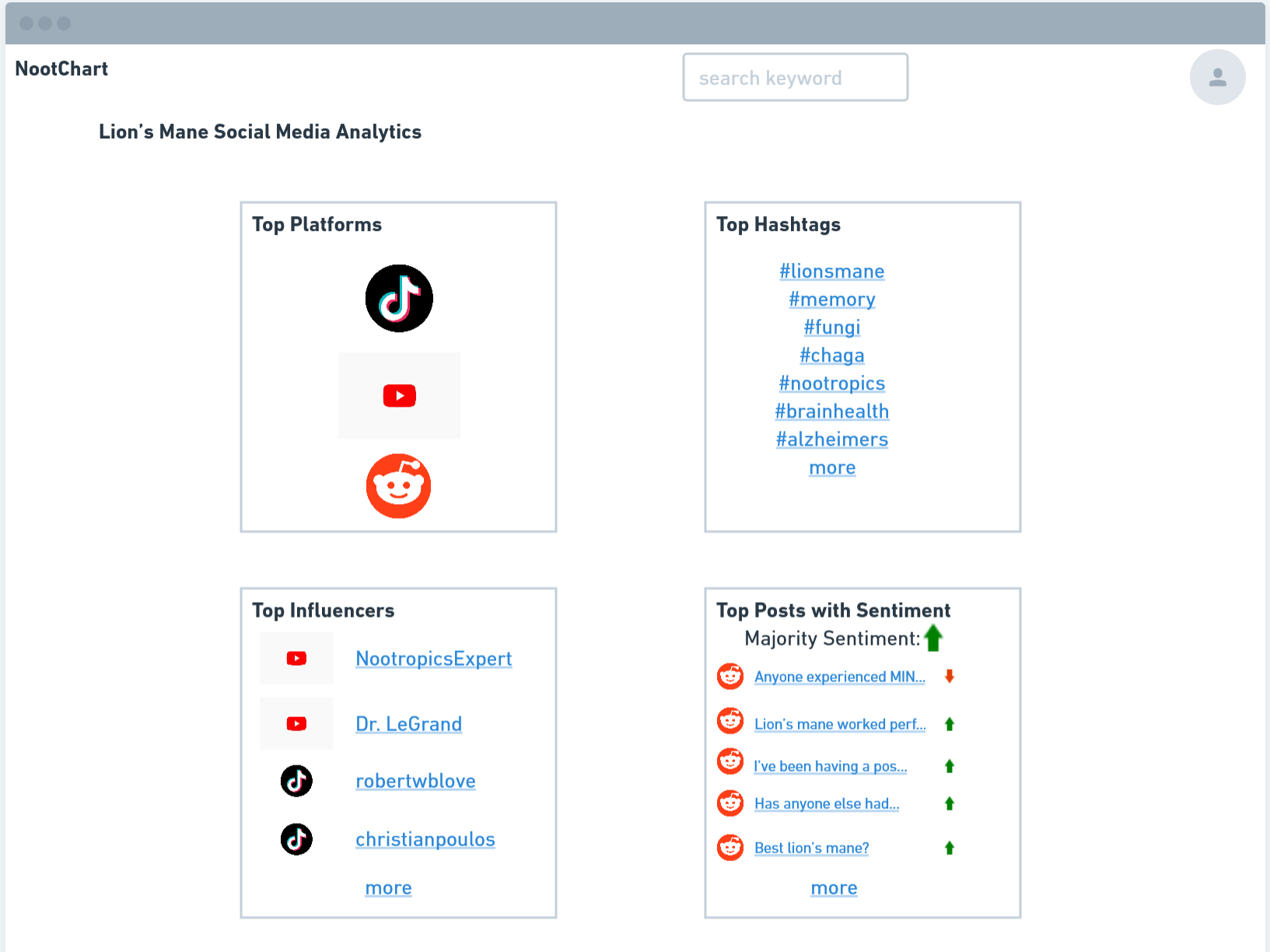Show more Top Posts with Sentiment
This screenshot has width=1270, height=952.
coord(834,887)
